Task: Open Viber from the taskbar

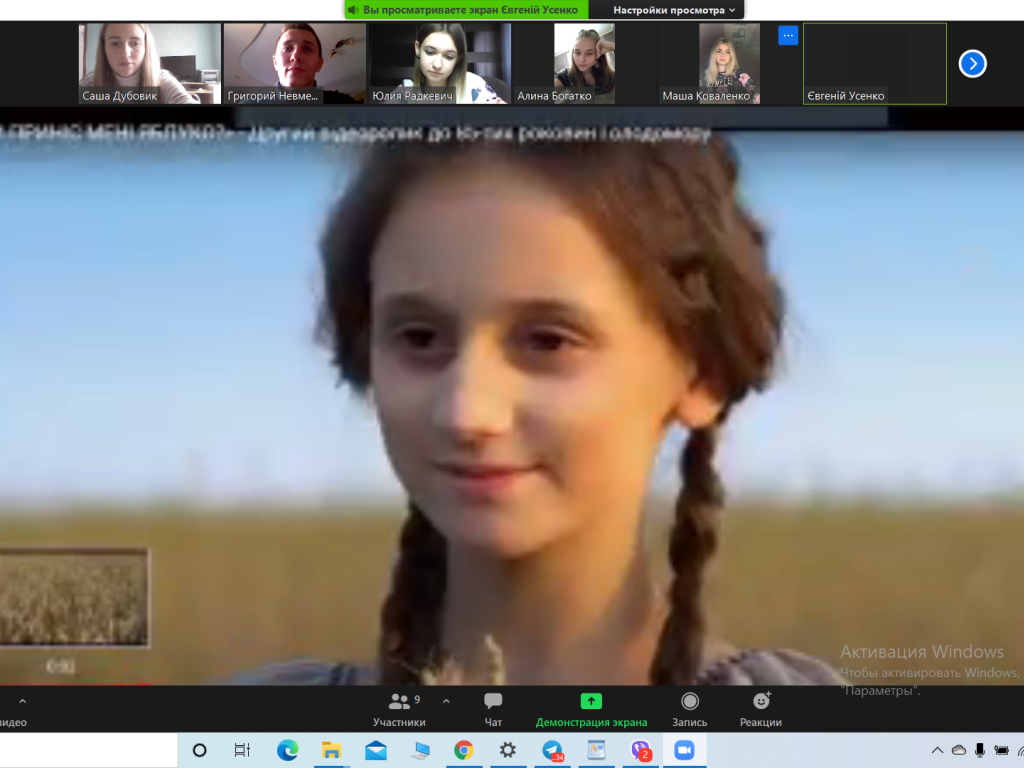Action: click(640, 750)
